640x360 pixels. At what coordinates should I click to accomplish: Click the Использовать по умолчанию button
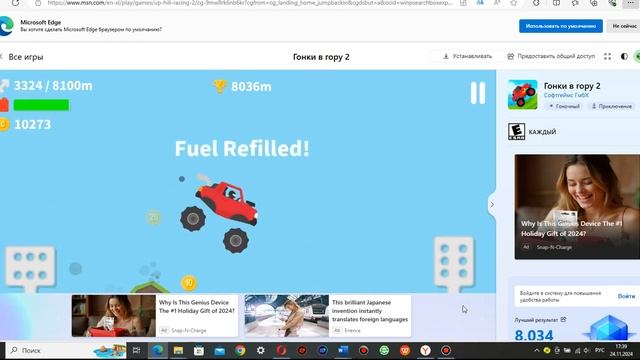pyautogui.click(x=561, y=26)
